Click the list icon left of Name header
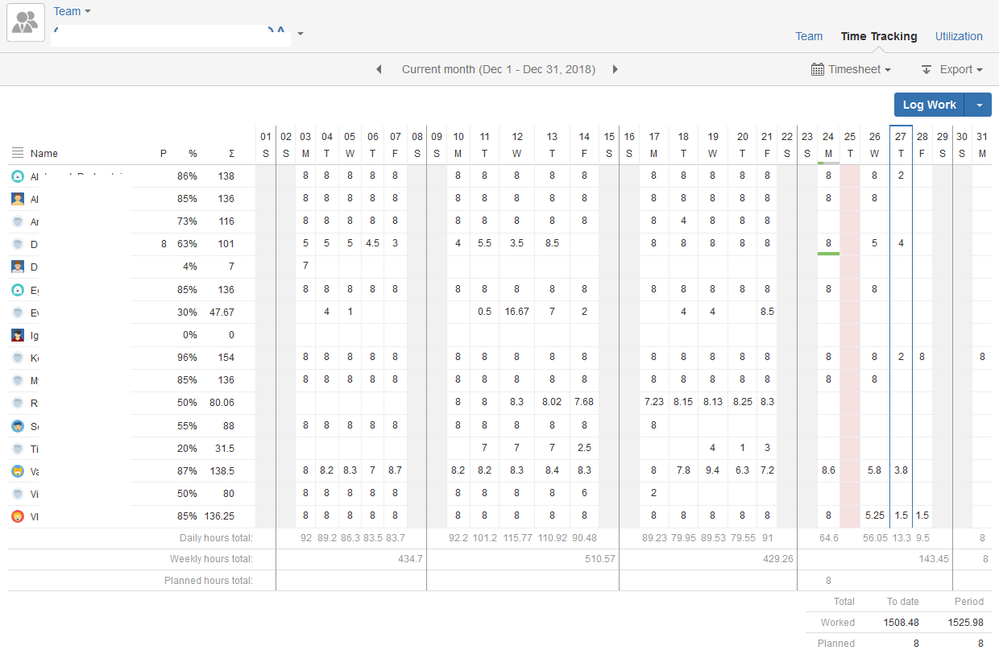The width and height of the screenshot is (999, 654). point(18,153)
